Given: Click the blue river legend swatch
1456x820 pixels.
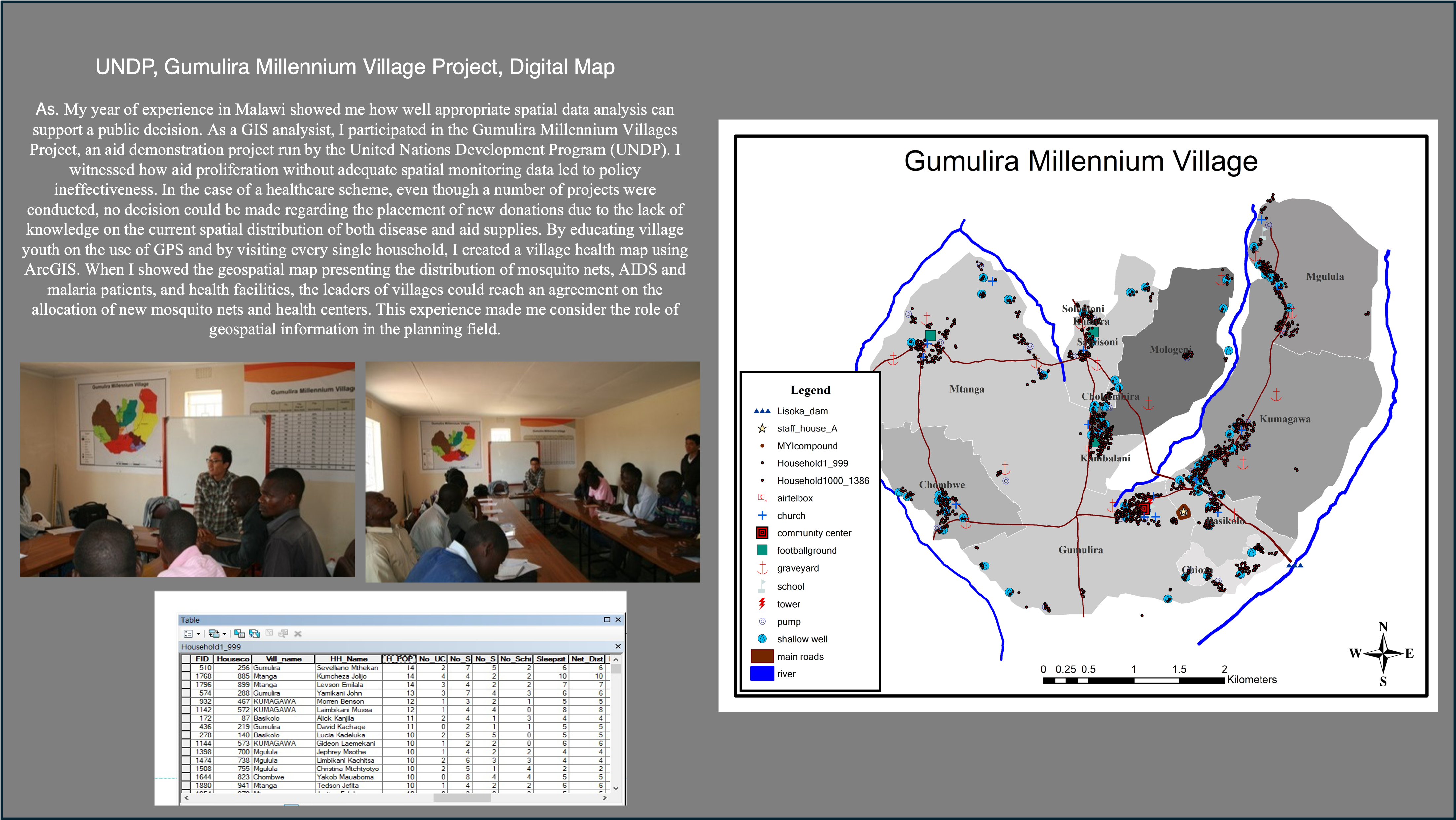Looking at the screenshot, I should pos(762,674).
